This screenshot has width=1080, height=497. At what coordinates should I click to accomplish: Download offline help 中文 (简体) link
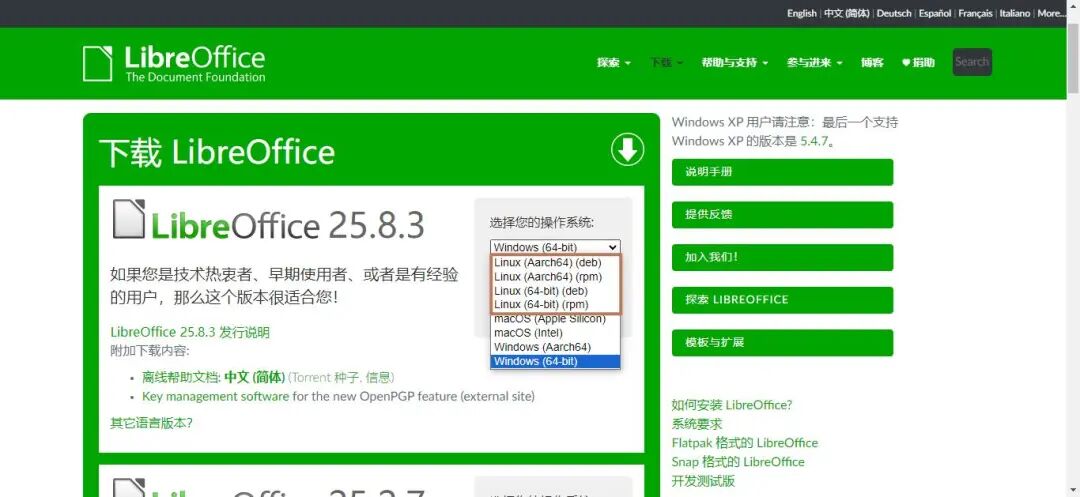[x=254, y=377]
